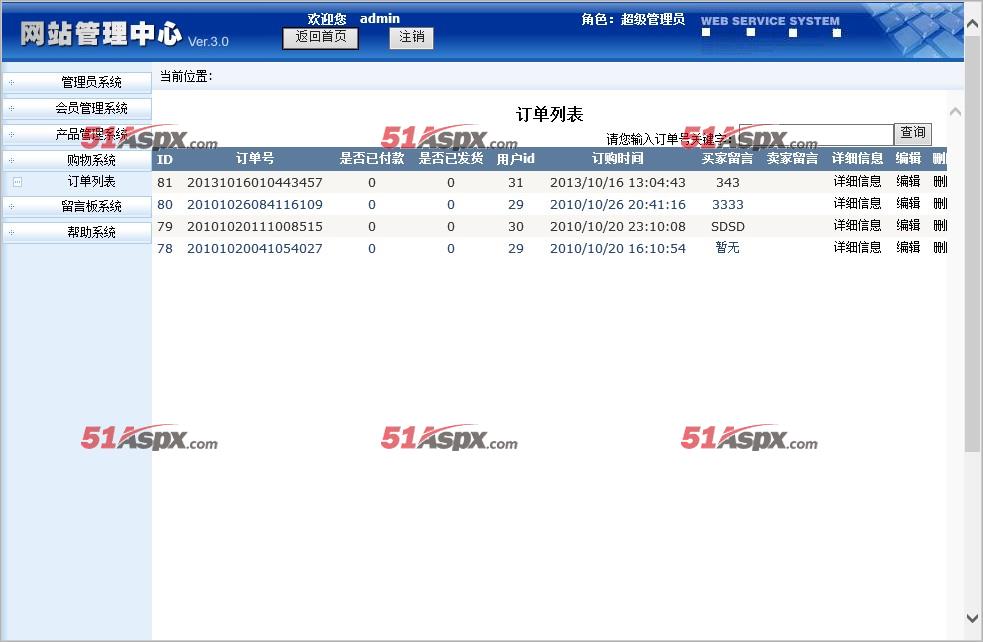Click the inner frame scroll-up arrow
The image size is (983, 642).
pyautogui.click(x=955, y=112)
